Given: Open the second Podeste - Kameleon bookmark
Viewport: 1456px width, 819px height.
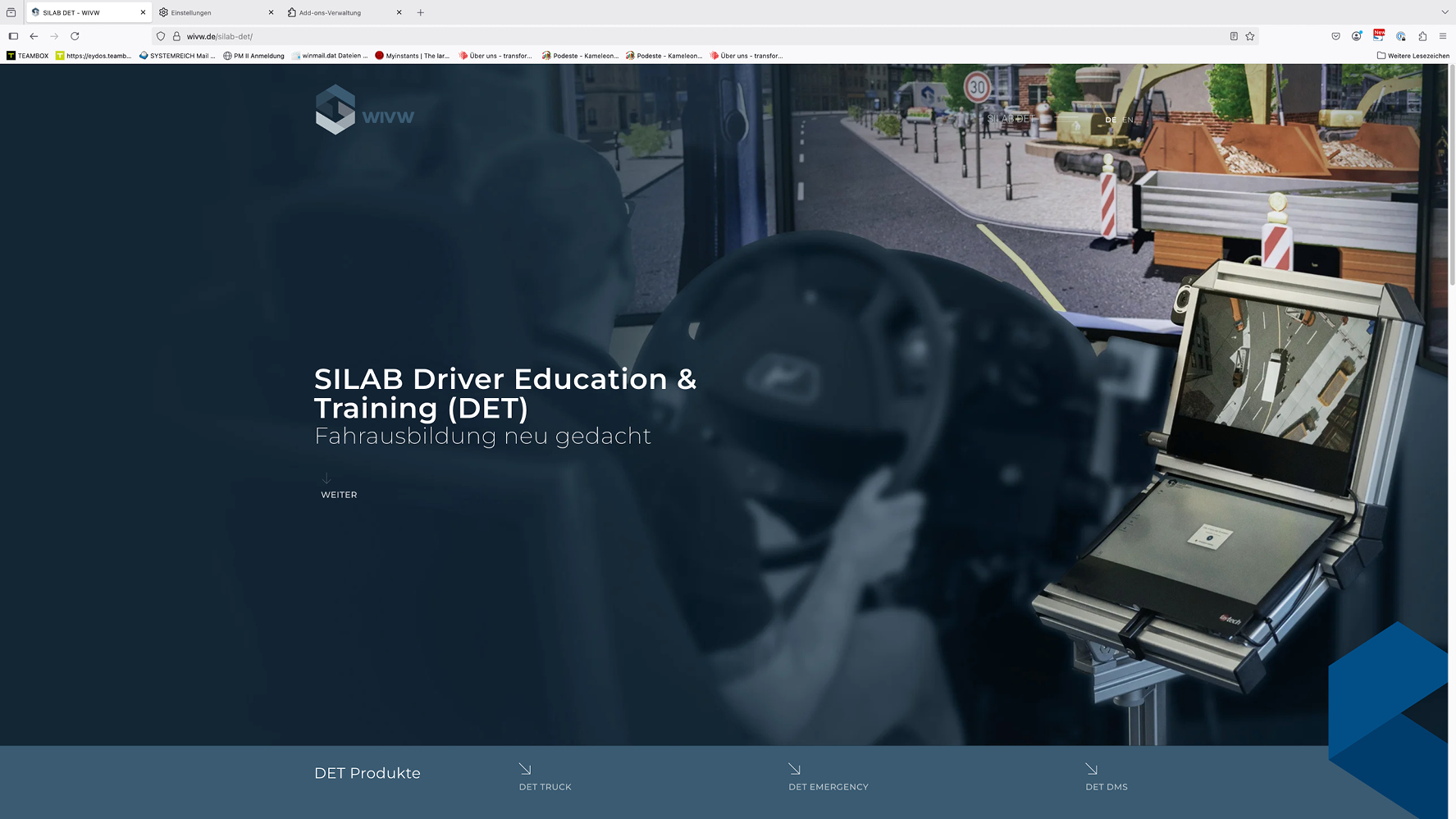Looking at the screenshot, I should pos(664,56).
